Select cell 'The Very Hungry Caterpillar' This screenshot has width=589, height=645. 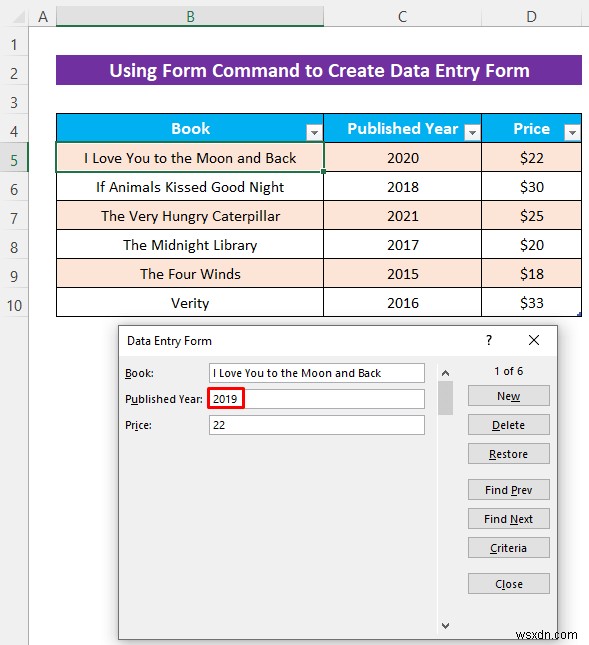click(x=190, y=216)
